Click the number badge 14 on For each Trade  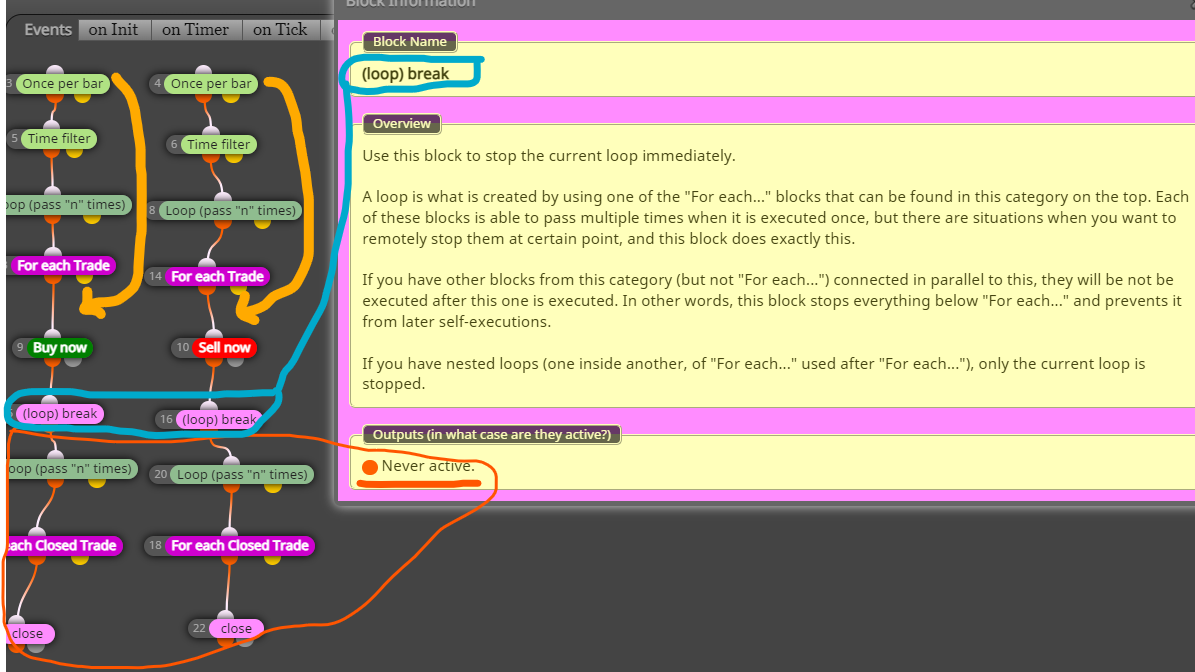pos(155,277)
